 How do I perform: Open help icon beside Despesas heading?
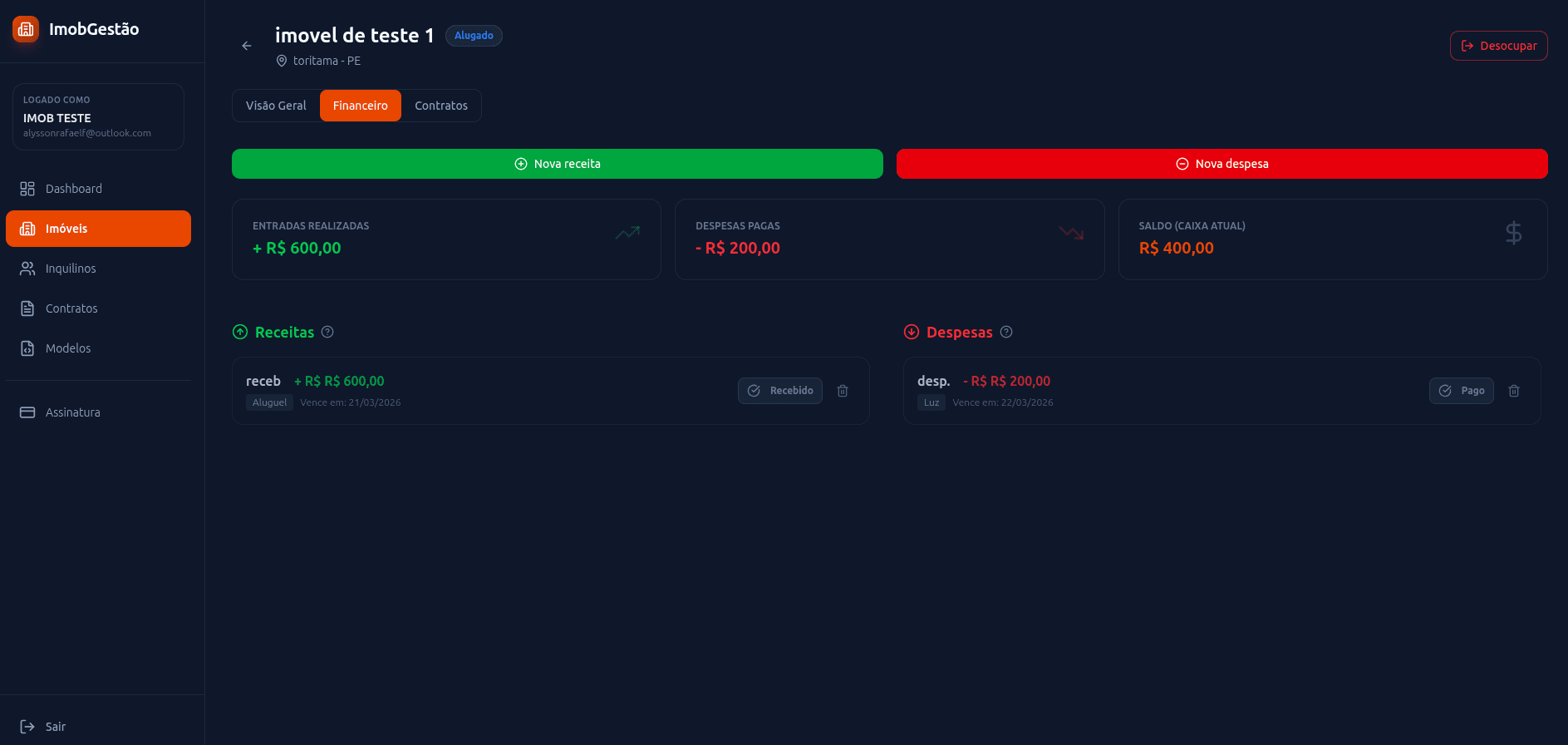1006,332
